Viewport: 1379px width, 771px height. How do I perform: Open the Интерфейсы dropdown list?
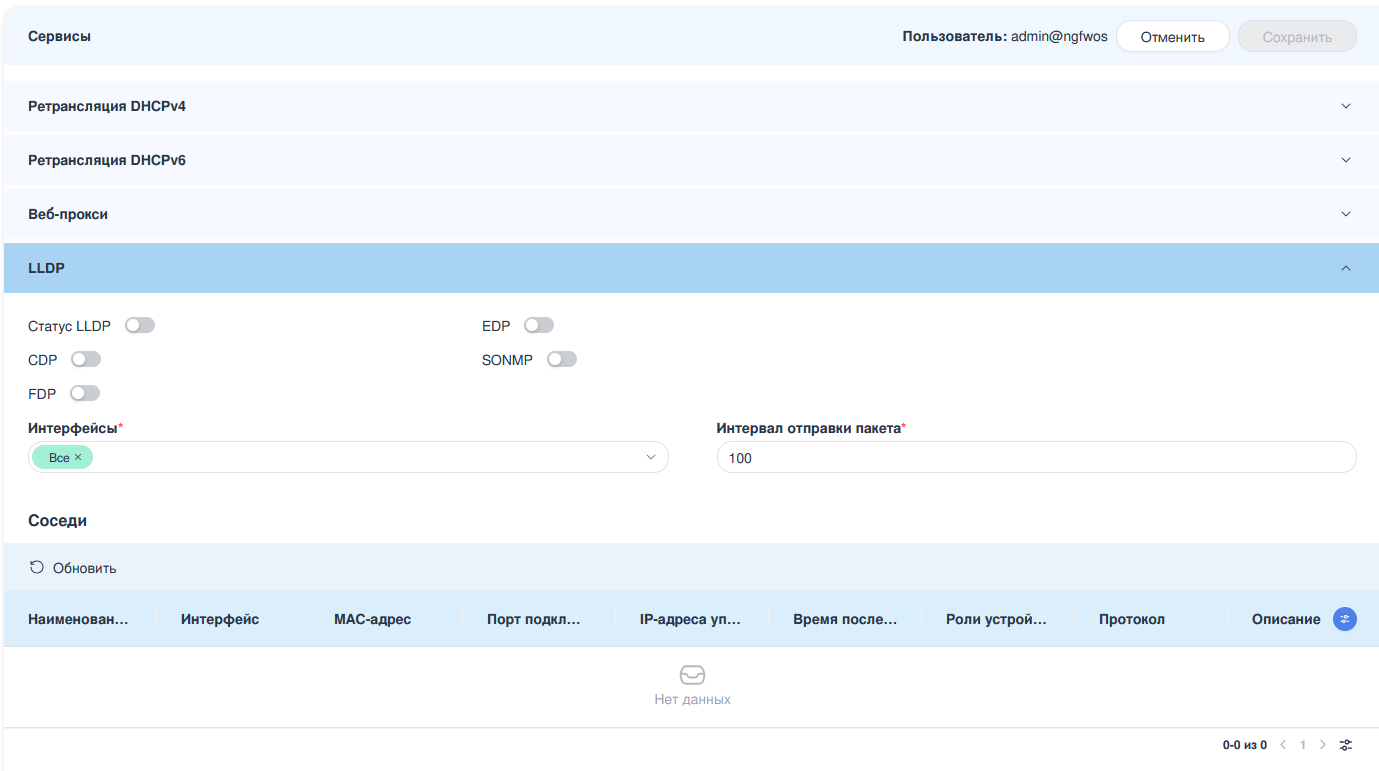(x=651, y=458)
